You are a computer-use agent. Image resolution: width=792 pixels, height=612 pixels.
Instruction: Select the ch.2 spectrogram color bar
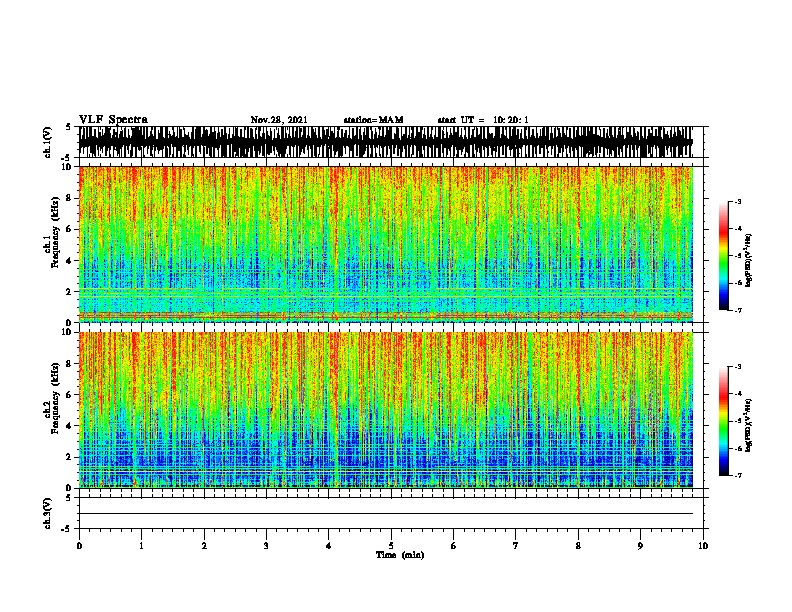724,421
